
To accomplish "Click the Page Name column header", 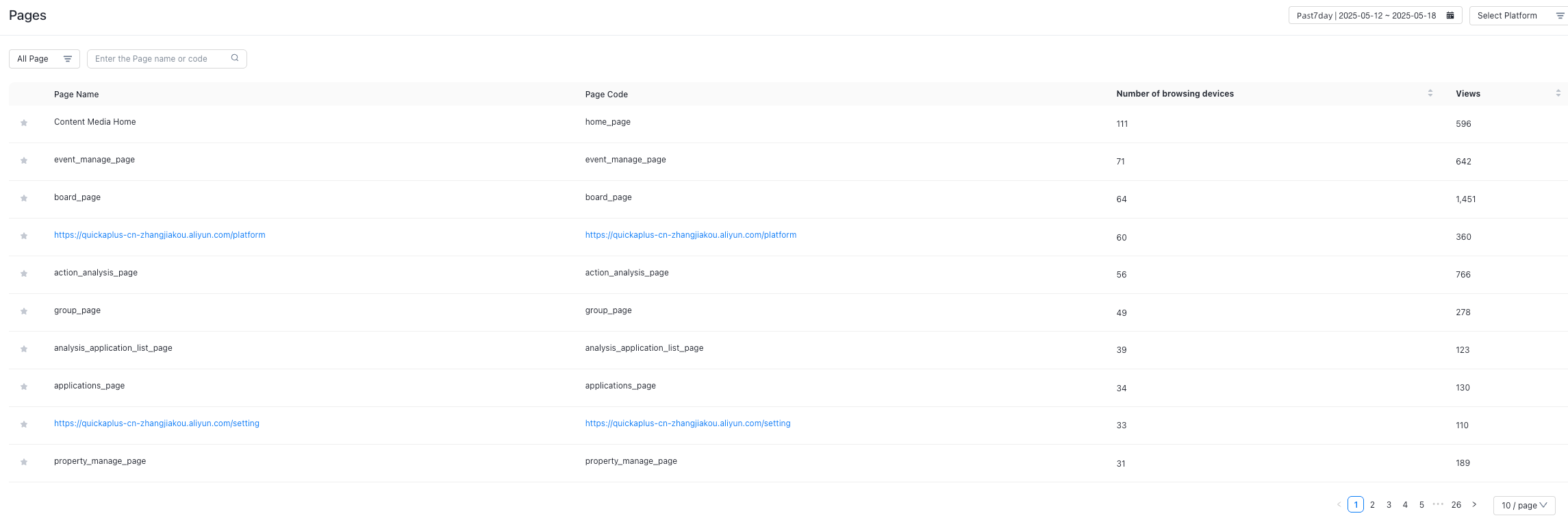I will pos(77,95).
